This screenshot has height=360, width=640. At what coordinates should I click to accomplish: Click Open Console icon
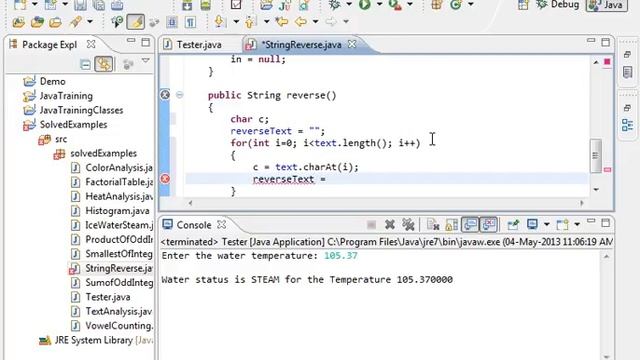click(562, 224)
